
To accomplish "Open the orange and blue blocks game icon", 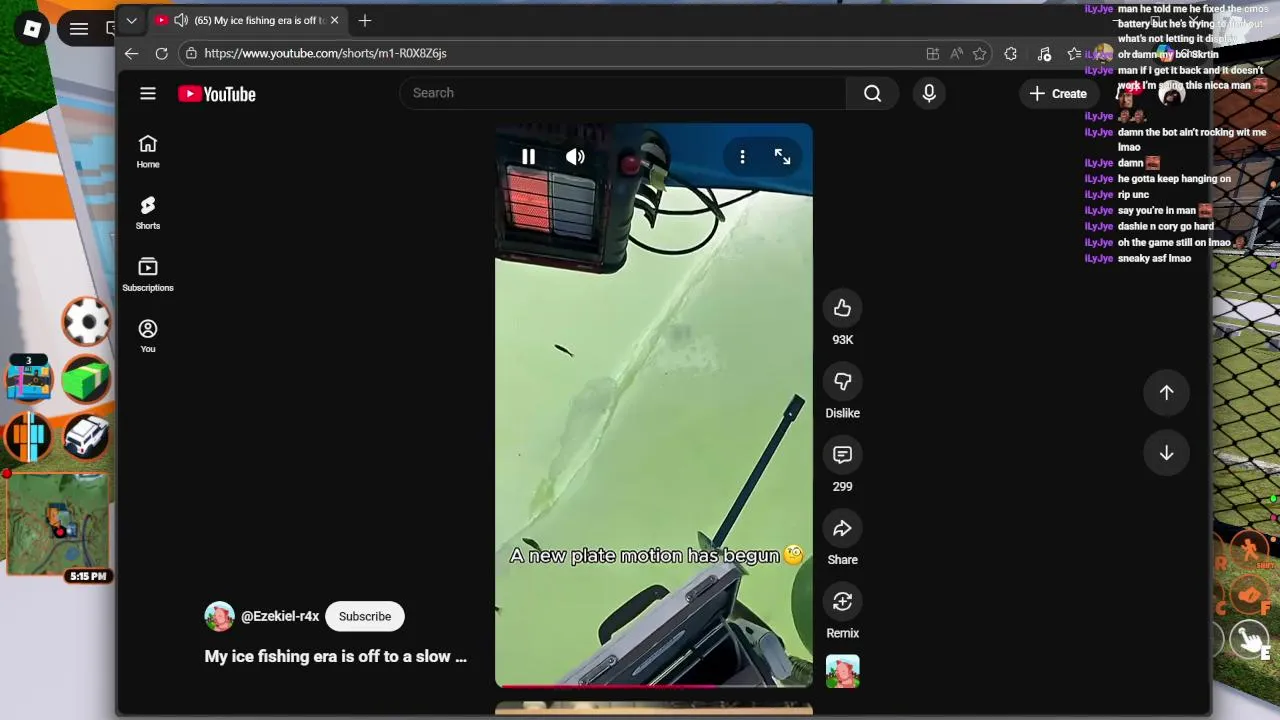I will (x=29, y=436).
